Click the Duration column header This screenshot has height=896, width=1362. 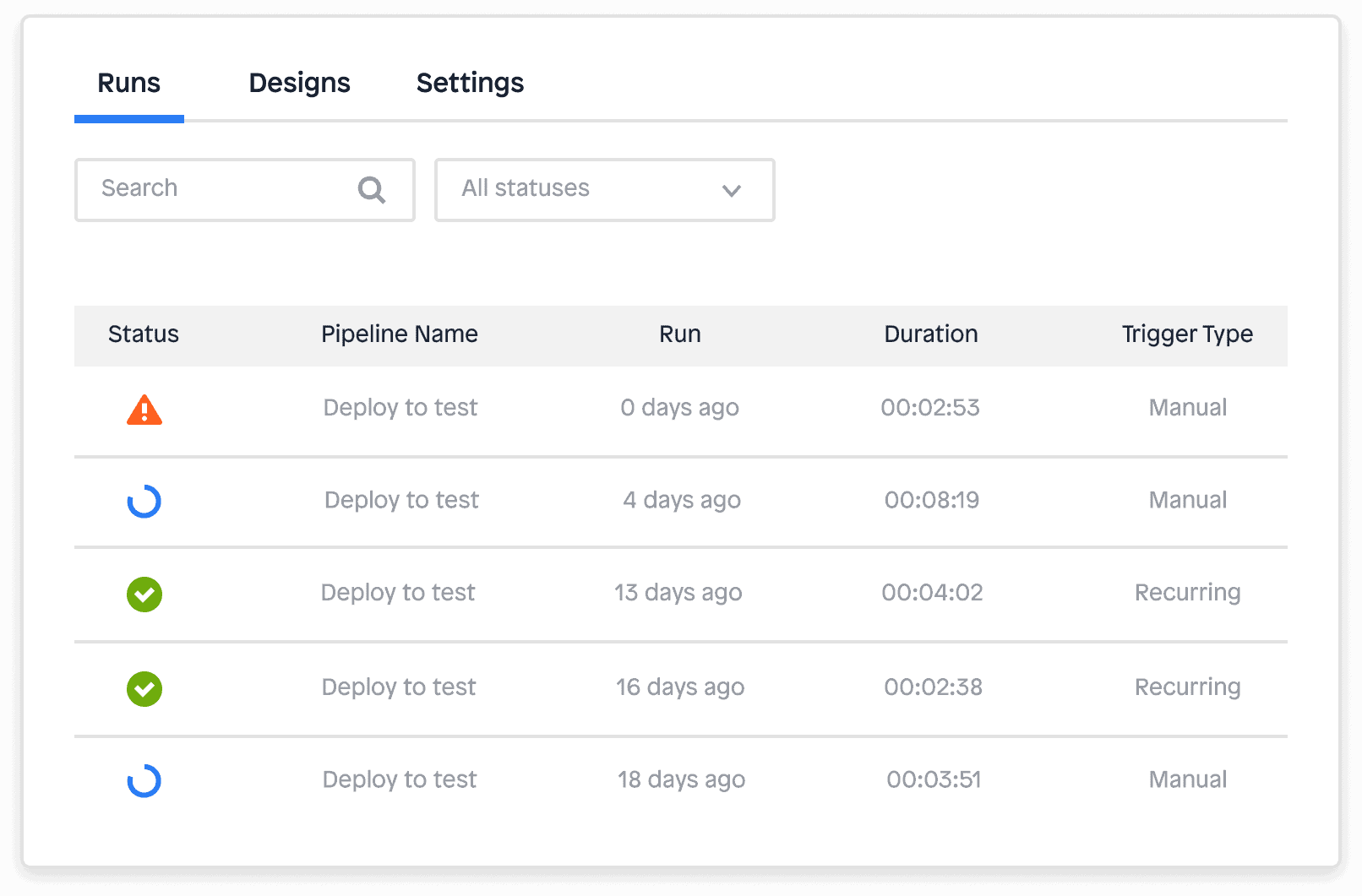click(931, 334)
